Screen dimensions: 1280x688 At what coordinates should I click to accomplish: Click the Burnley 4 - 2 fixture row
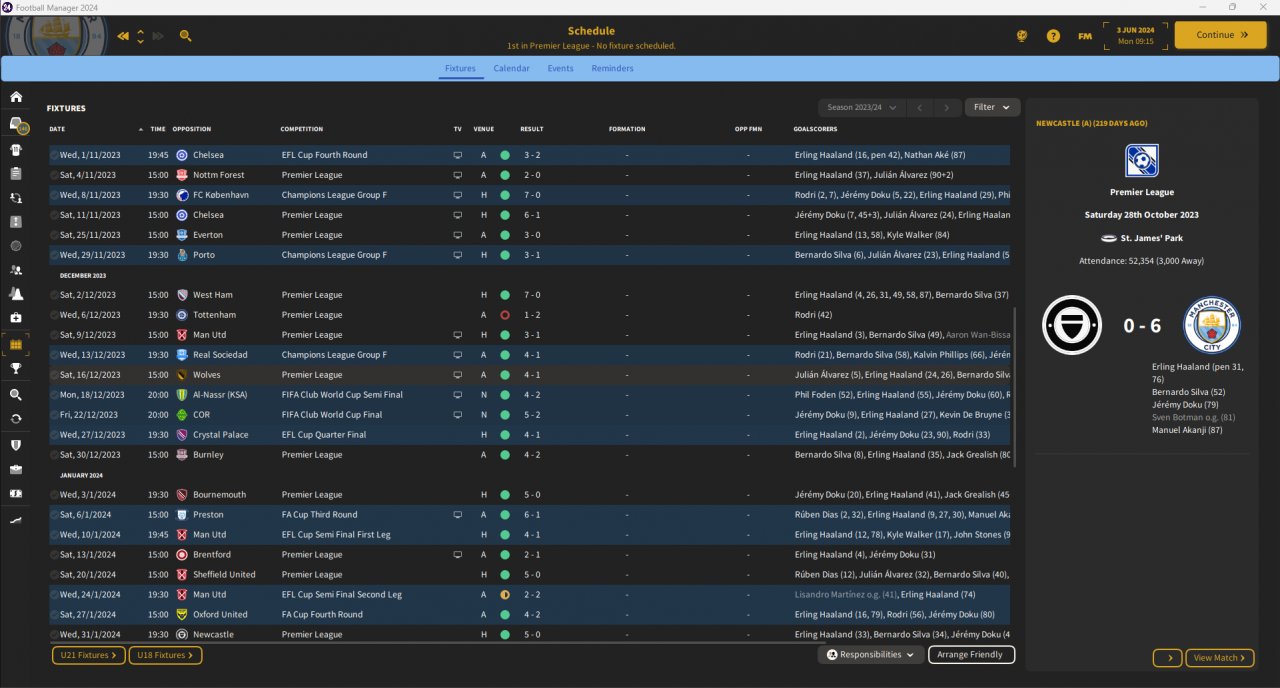[x=529, y=455]
